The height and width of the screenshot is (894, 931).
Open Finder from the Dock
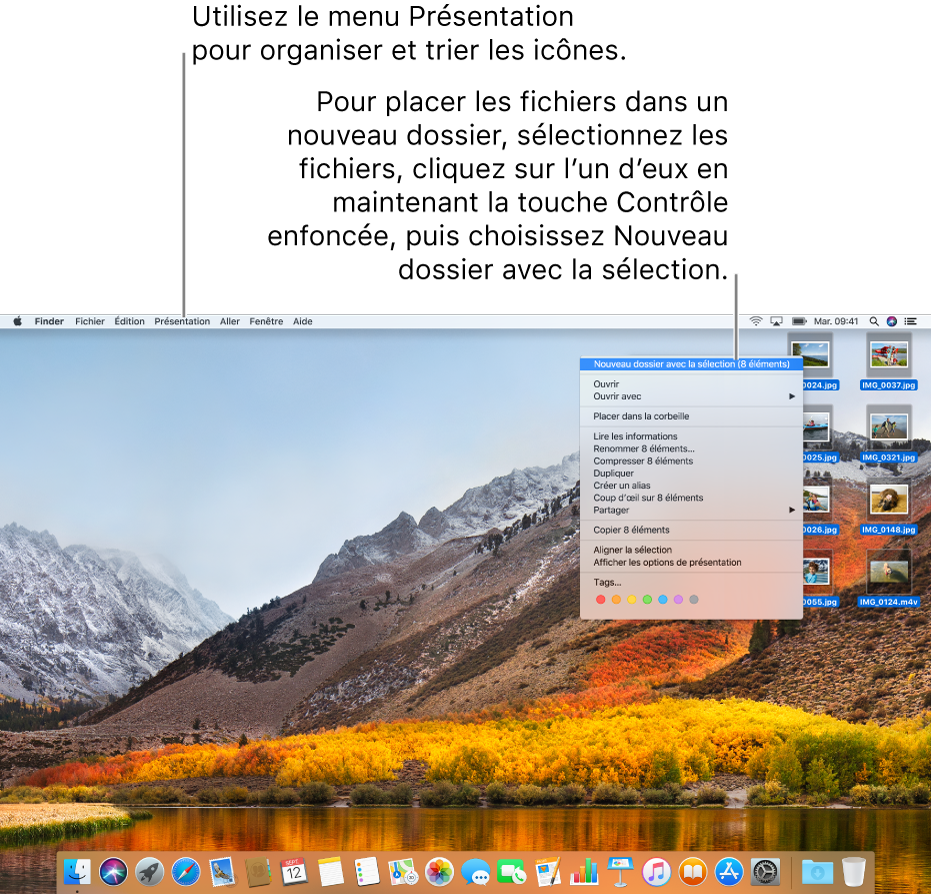tap(77, 872)
